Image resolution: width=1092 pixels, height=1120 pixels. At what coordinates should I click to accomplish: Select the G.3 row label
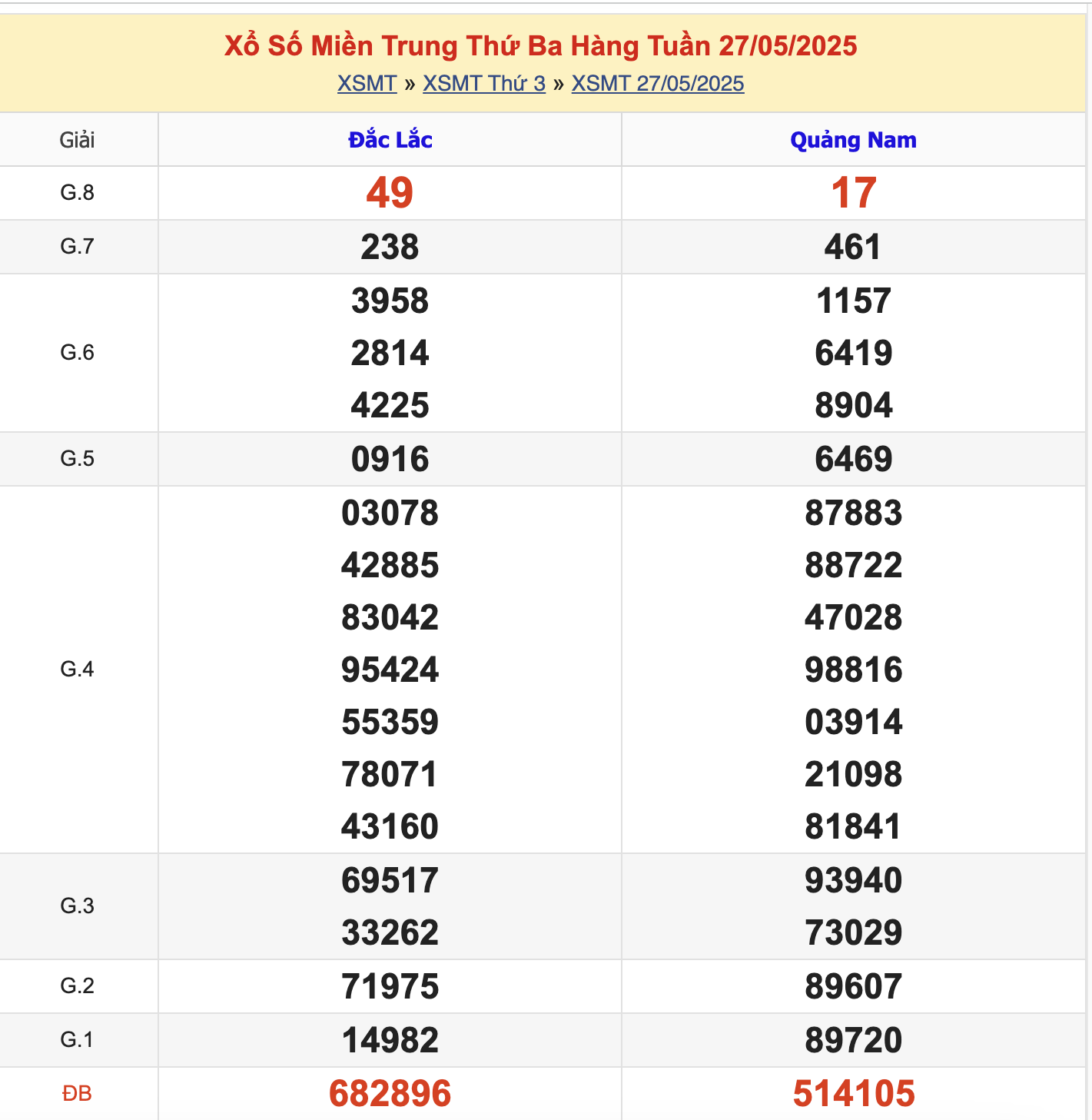[78, 906]
